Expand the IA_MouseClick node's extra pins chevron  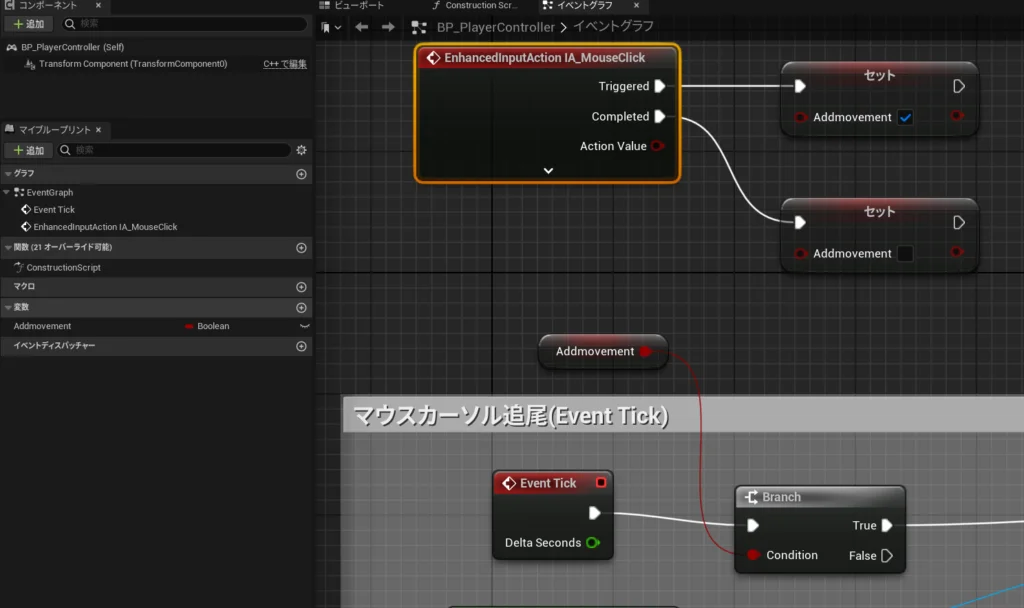548,170
